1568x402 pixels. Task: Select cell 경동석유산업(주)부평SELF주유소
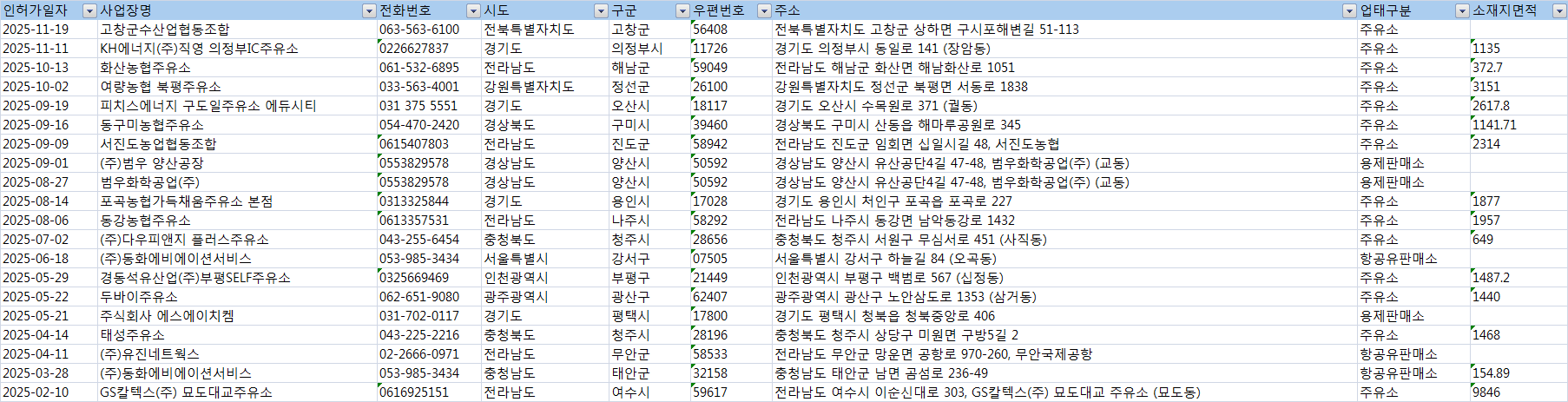(x=237, y=278)
